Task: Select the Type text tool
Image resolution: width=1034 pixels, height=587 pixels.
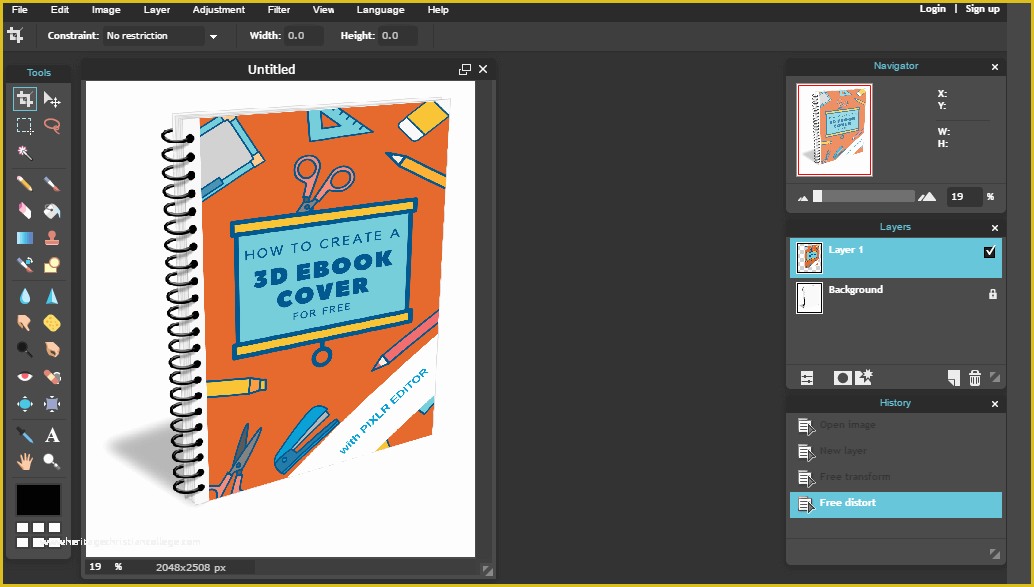Action: (x=52, y=435)
